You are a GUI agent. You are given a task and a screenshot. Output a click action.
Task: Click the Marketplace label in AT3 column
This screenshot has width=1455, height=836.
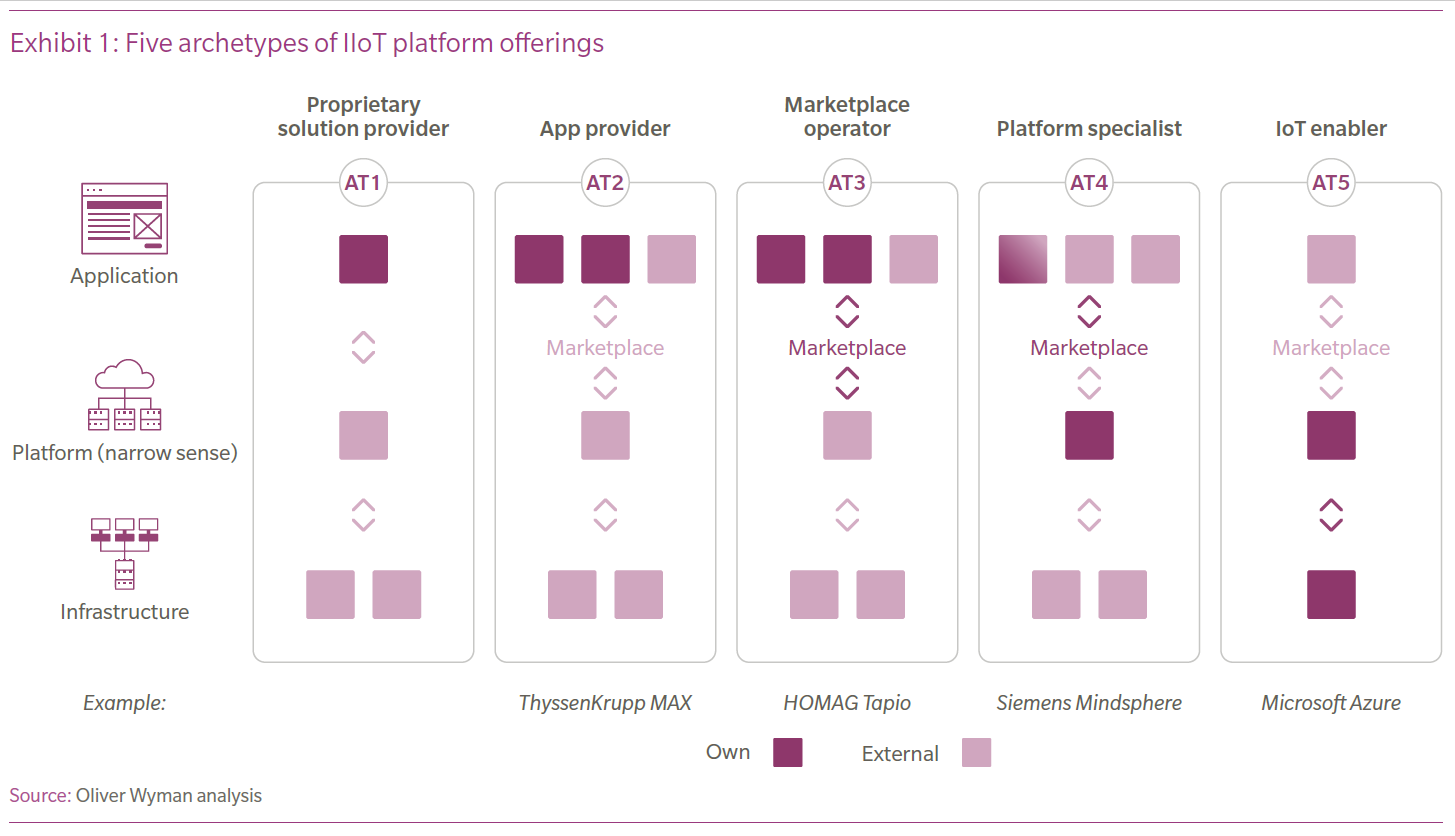[x=847, y=348]
